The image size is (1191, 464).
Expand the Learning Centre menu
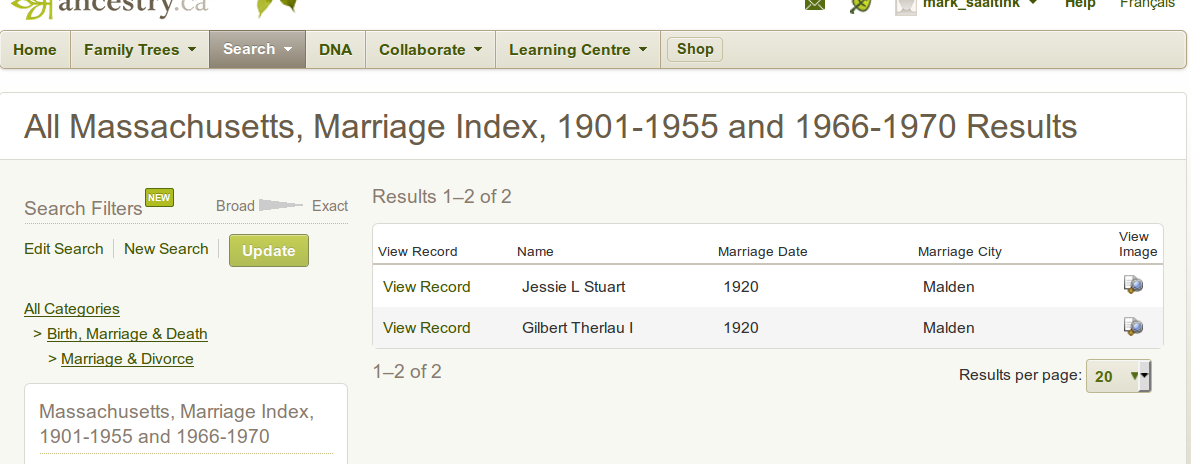tap(577, 49)
